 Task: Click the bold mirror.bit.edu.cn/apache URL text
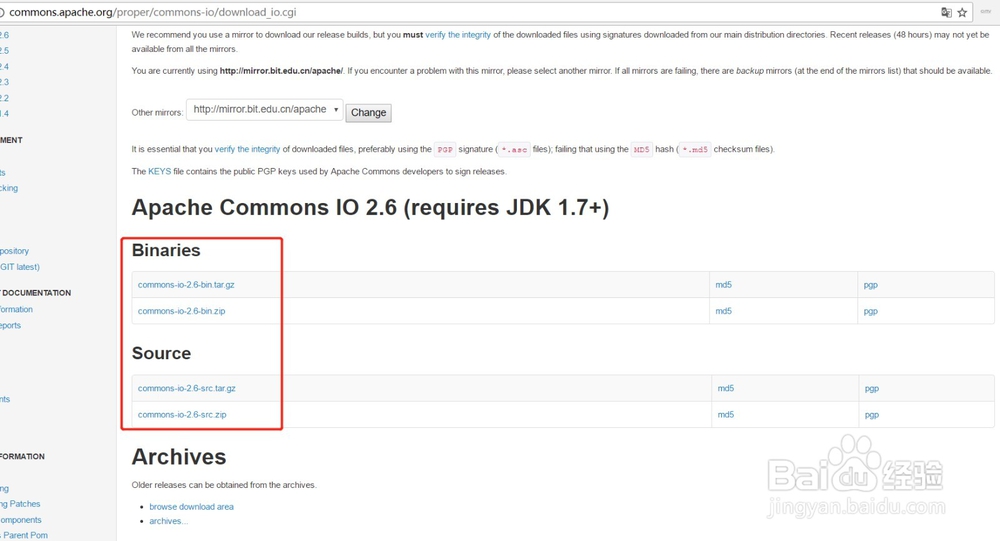click(x=281, y=71)
